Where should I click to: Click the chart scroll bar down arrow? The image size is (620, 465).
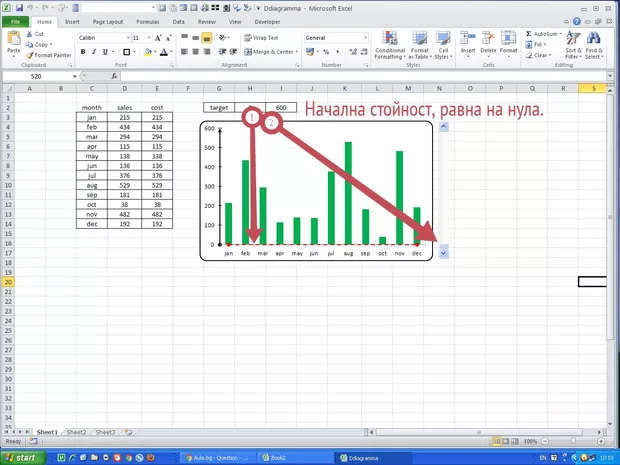(444, 253)
